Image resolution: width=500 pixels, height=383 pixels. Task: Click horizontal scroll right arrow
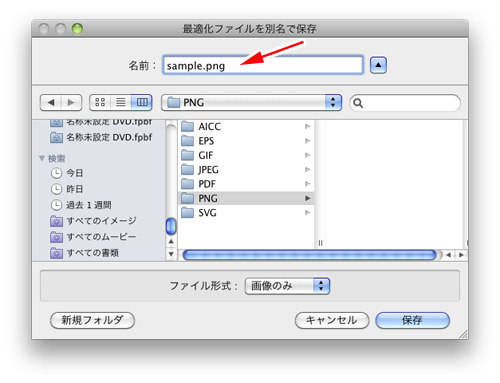461,255
